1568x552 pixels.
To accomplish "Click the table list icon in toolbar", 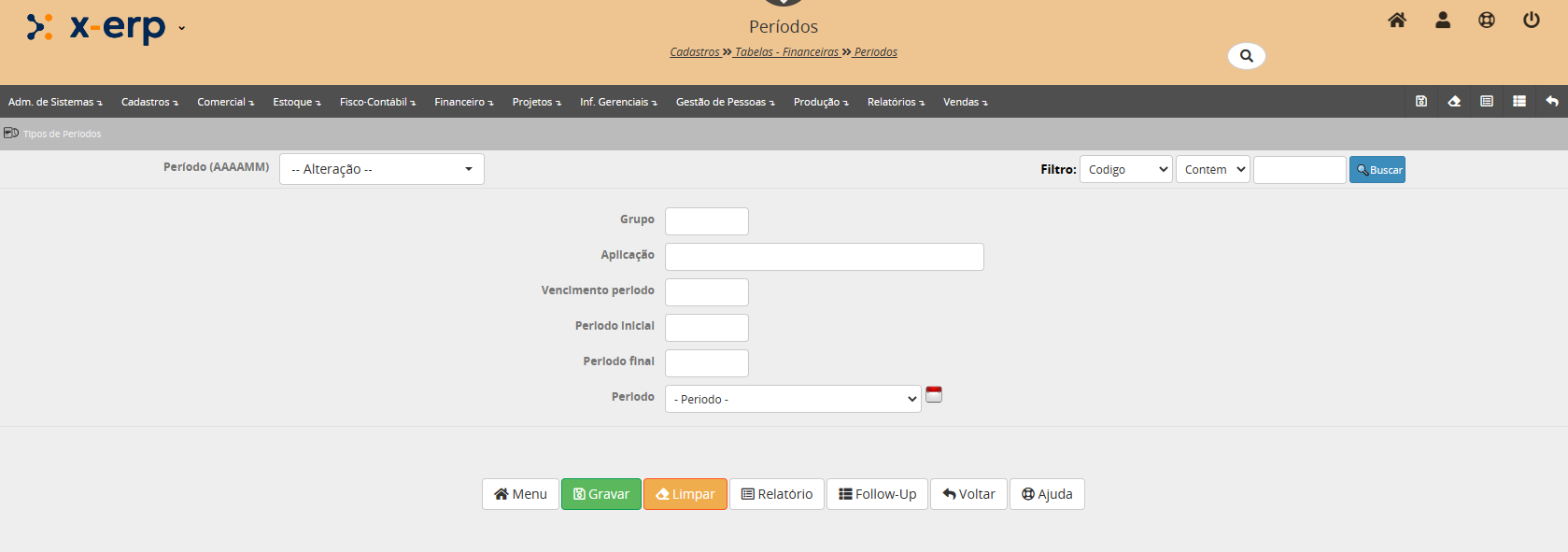I will [1519, 102].
